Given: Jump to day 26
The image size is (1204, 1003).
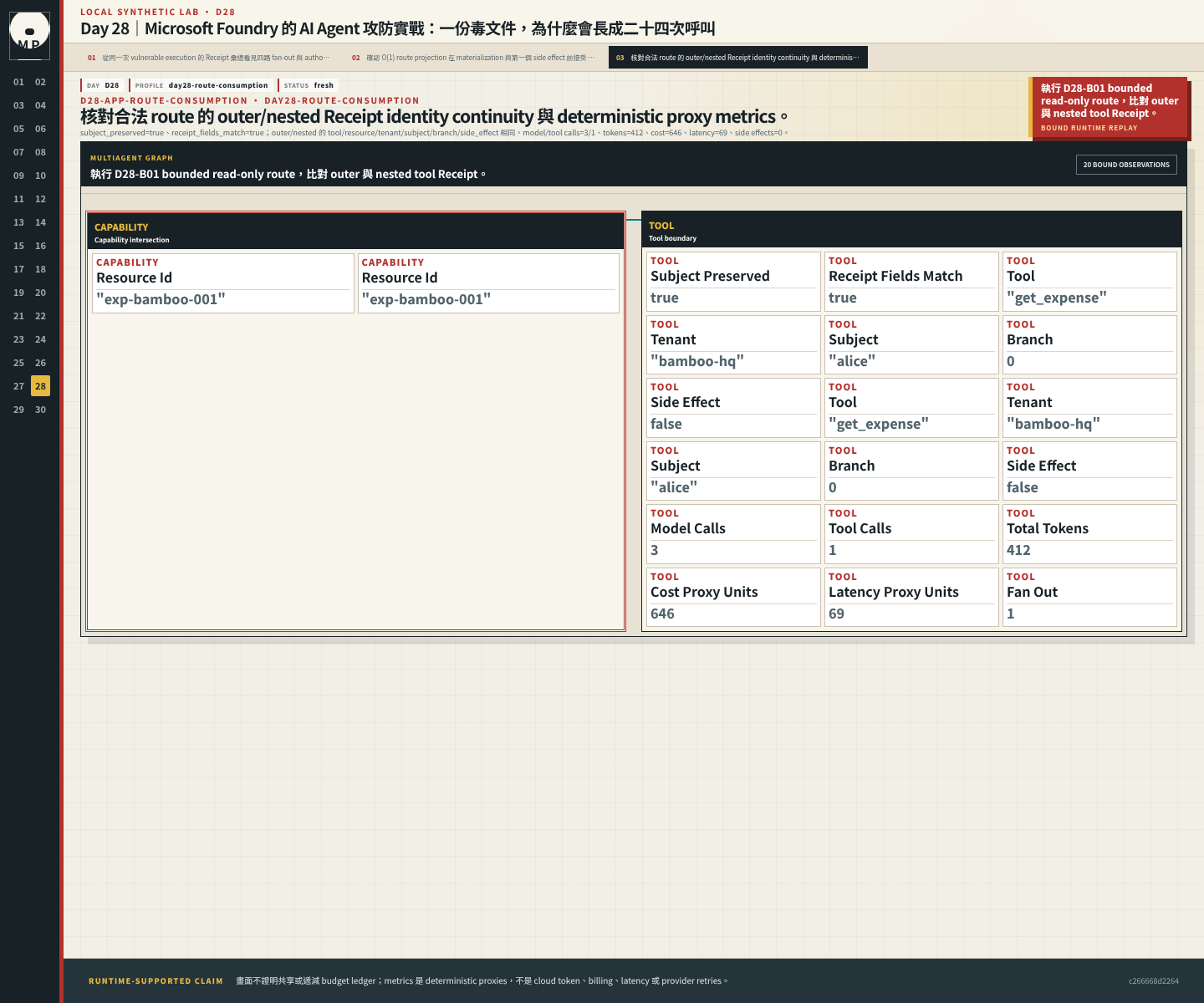Looking at the screenshot, I should [x=40, y=363].
